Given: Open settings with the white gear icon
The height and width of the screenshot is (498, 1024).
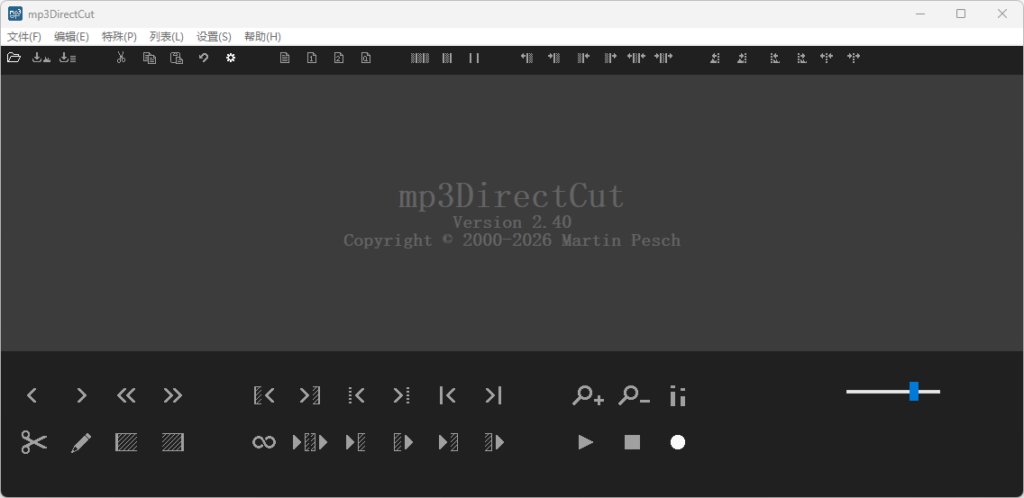Looking at the screenshot, I should (x=231, y=58).
